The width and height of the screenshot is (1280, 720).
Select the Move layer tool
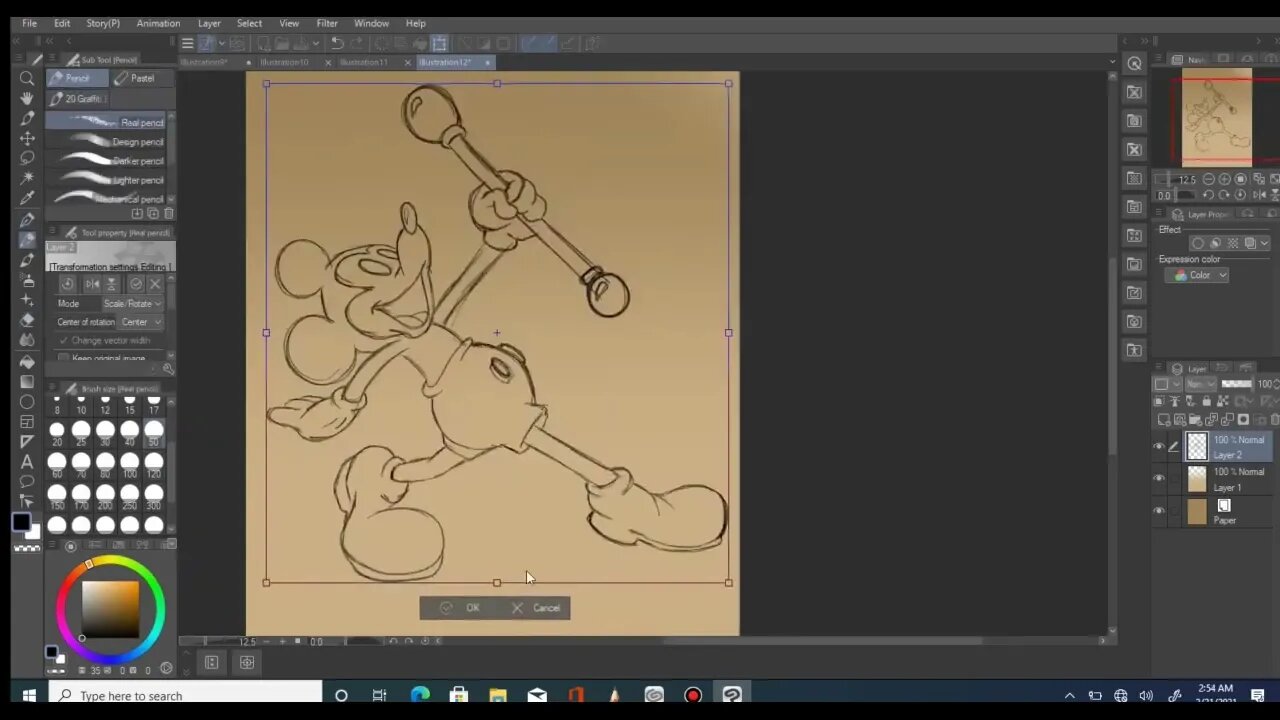pos(27,138)
